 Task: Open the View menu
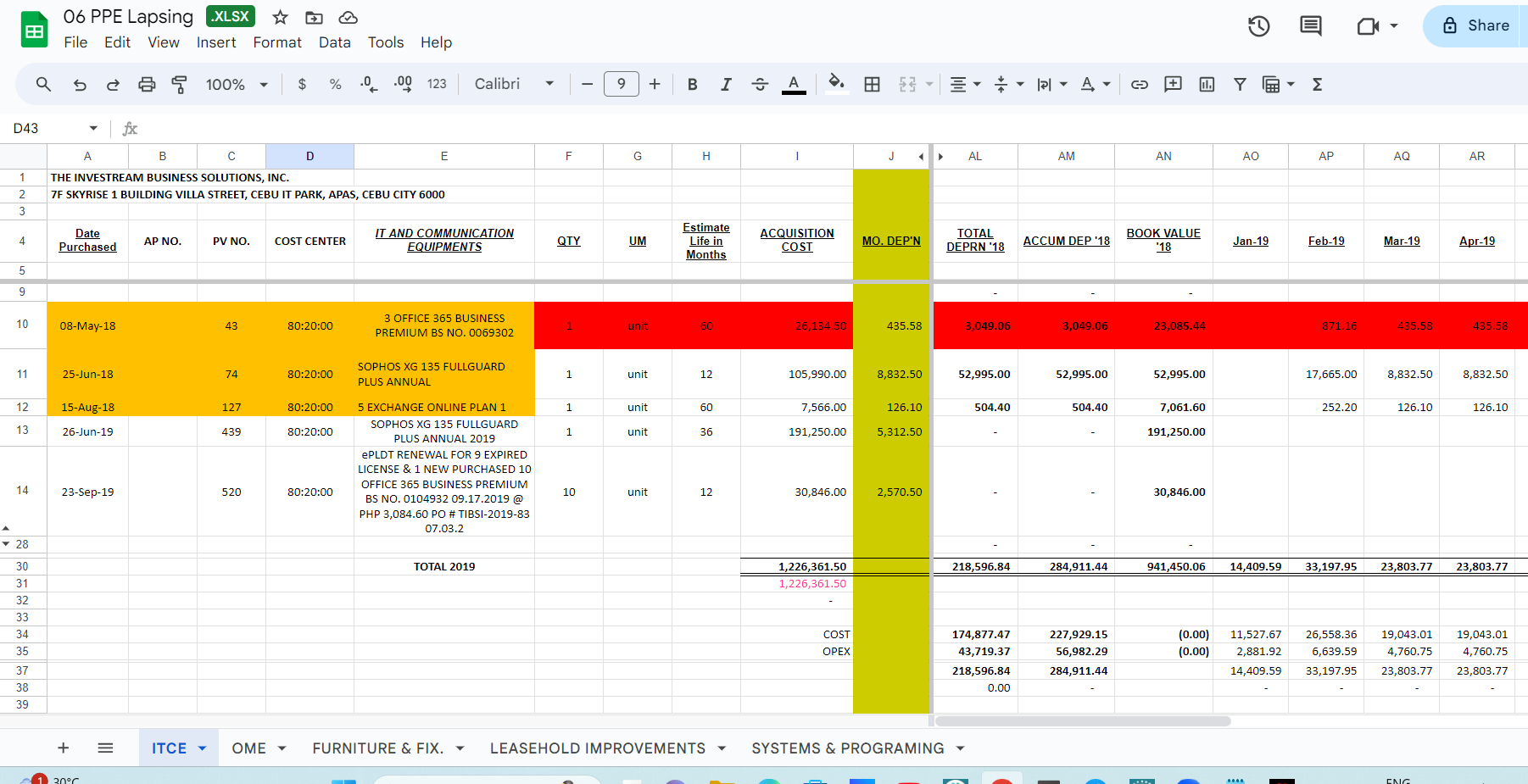click(x=164, y=42)
